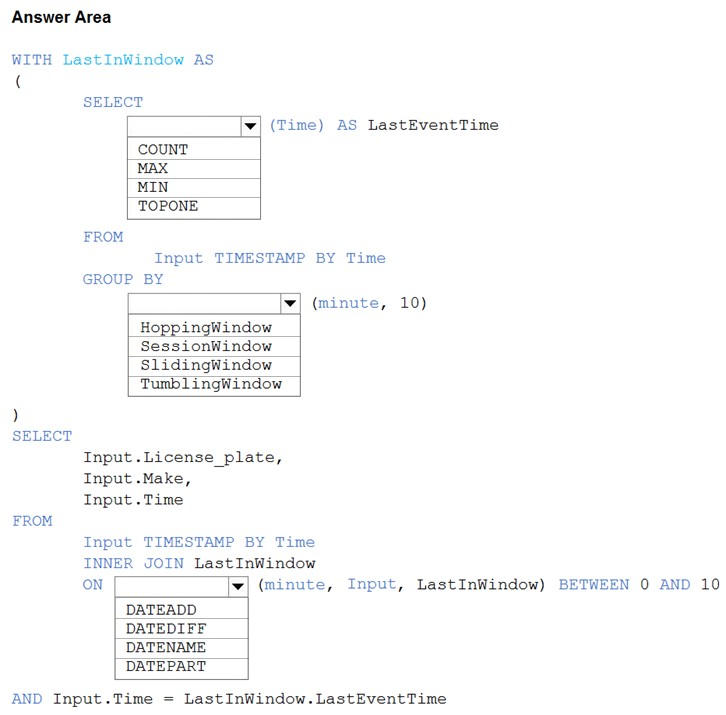Choose MAX from the aggregate function list
Viewport: 726px width, 715px height.
194,169
